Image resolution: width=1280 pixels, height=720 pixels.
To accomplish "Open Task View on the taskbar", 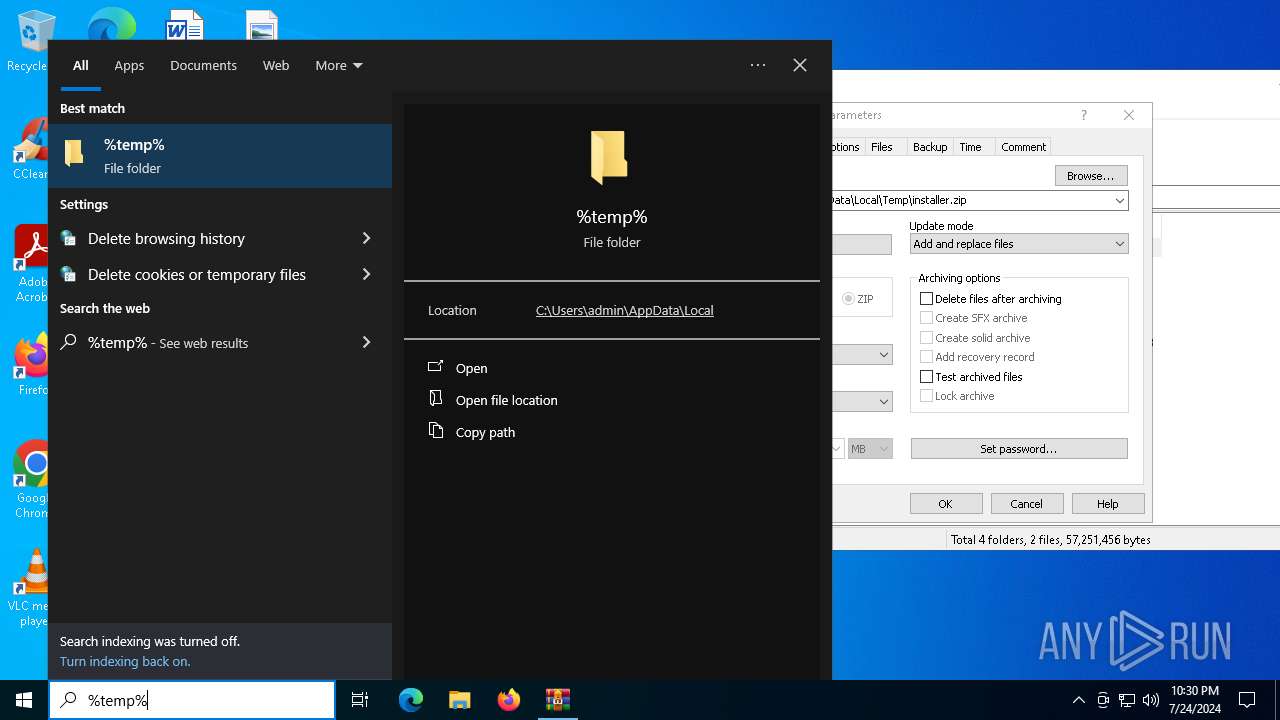I will tap(360, 700).
